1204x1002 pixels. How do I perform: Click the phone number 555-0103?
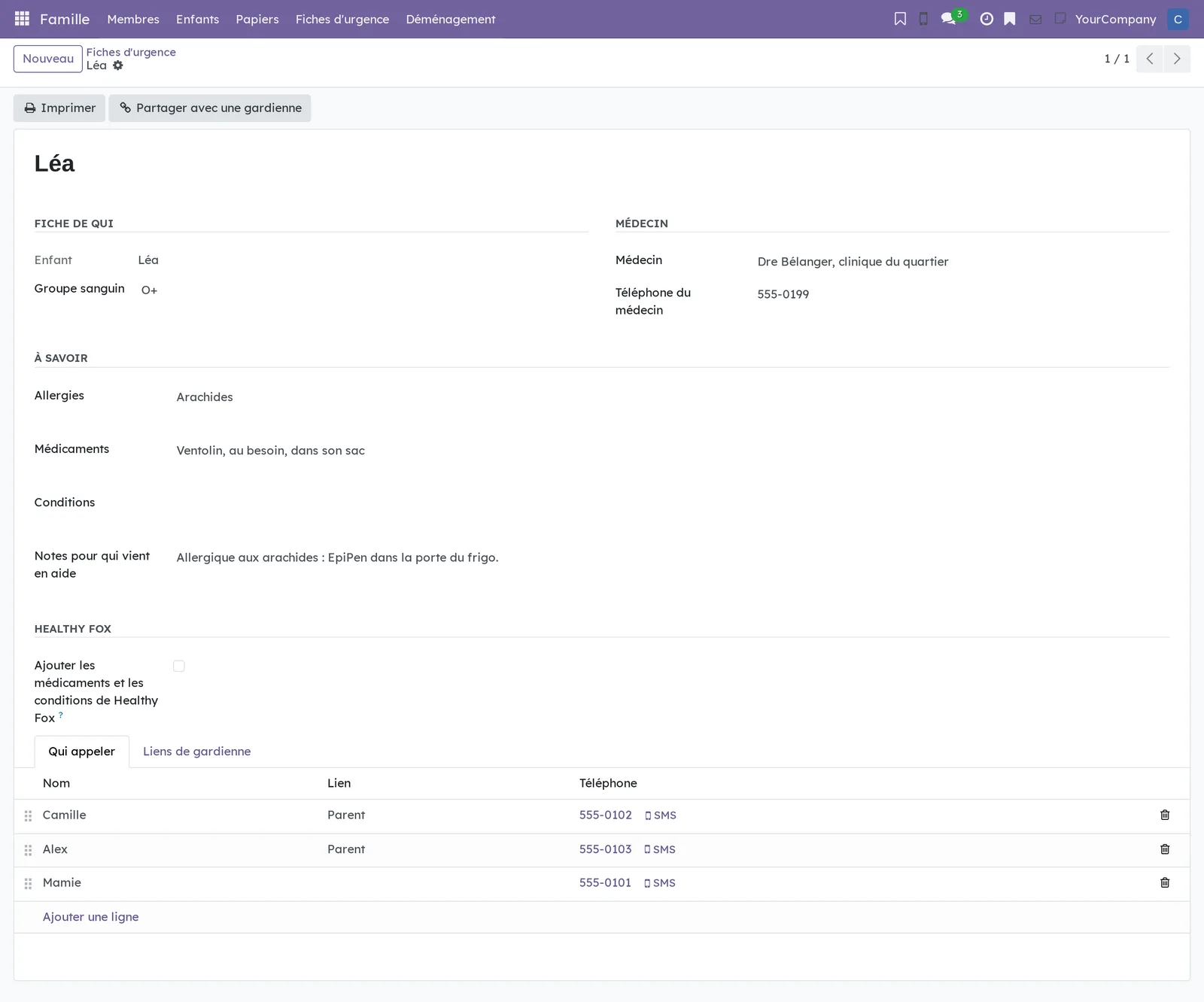pyautogui.click(x=606, y=849)
